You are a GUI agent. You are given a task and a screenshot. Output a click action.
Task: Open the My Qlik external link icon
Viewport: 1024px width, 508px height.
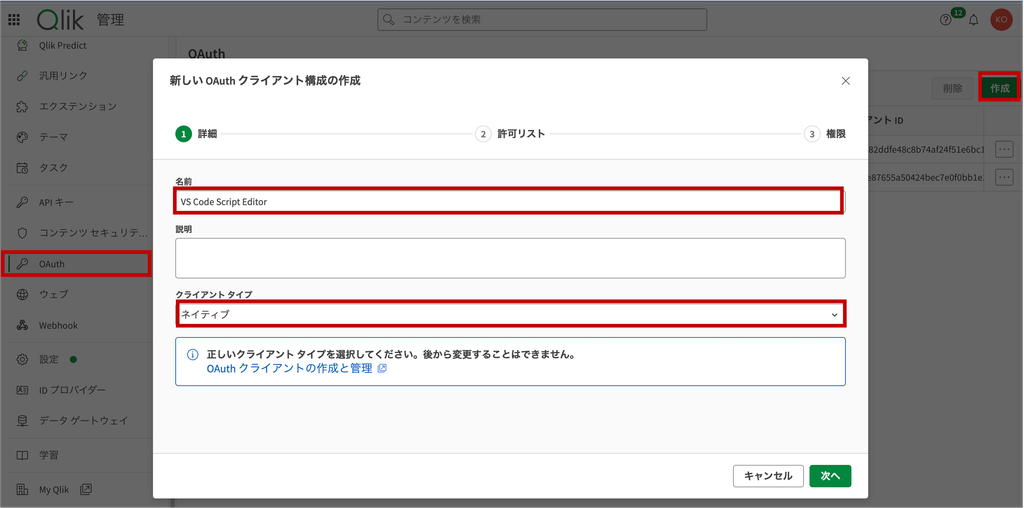(x=86, y=489)
